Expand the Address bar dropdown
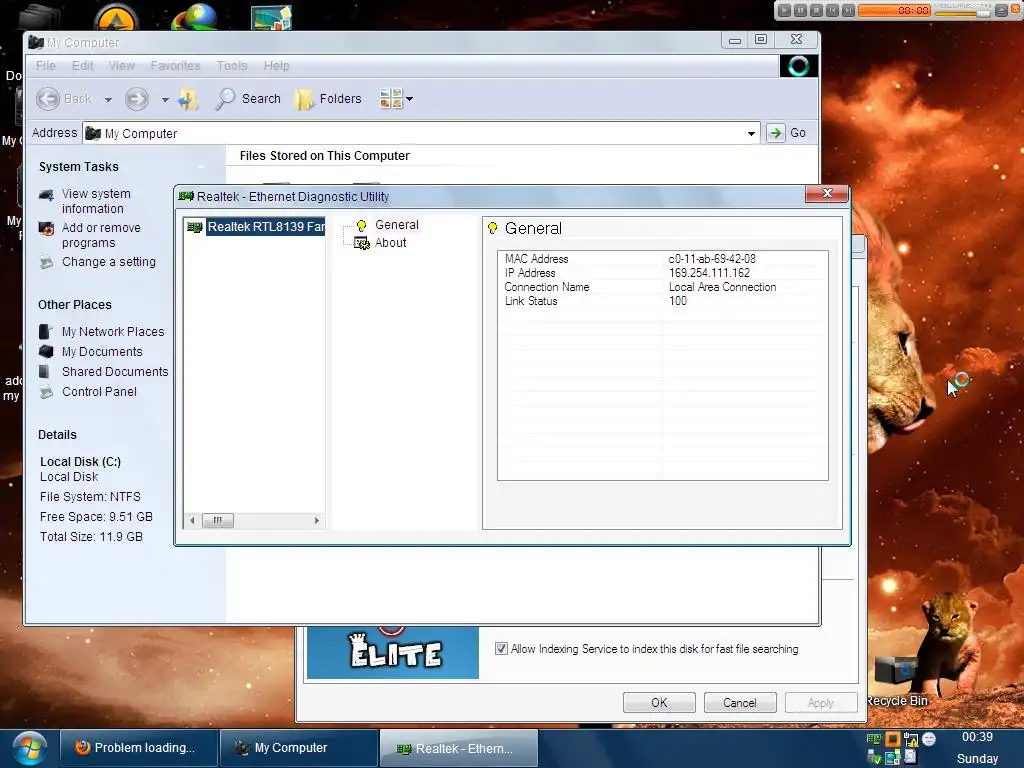 [751, 133]
